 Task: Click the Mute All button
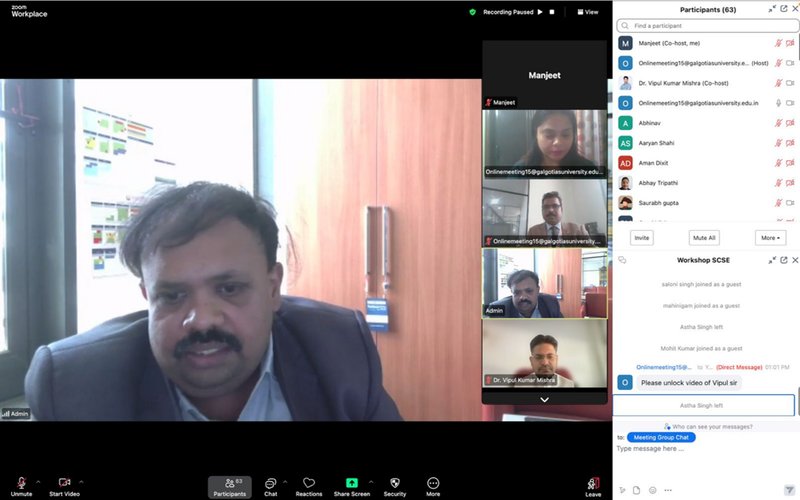[704, 238]
